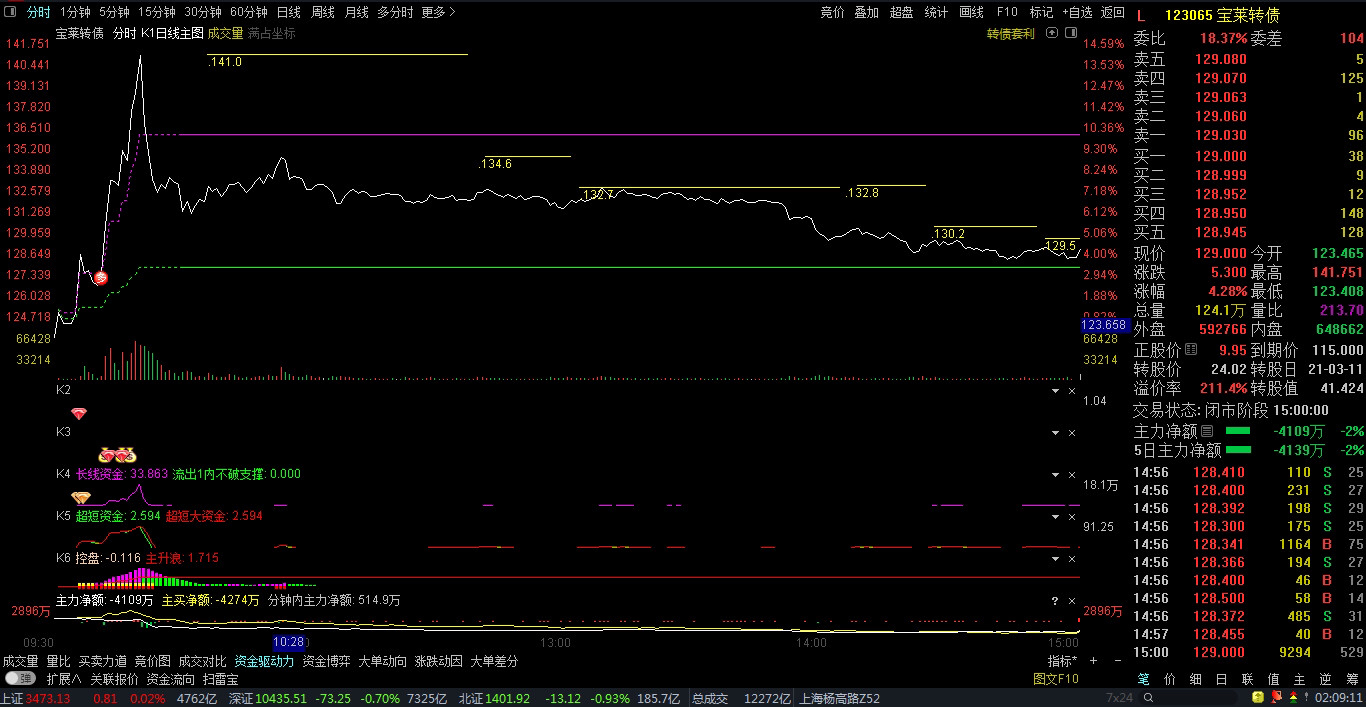Click the info icon beside 正股价
This screenshot has height=707, width=1366.
(x=1190, y=350)
